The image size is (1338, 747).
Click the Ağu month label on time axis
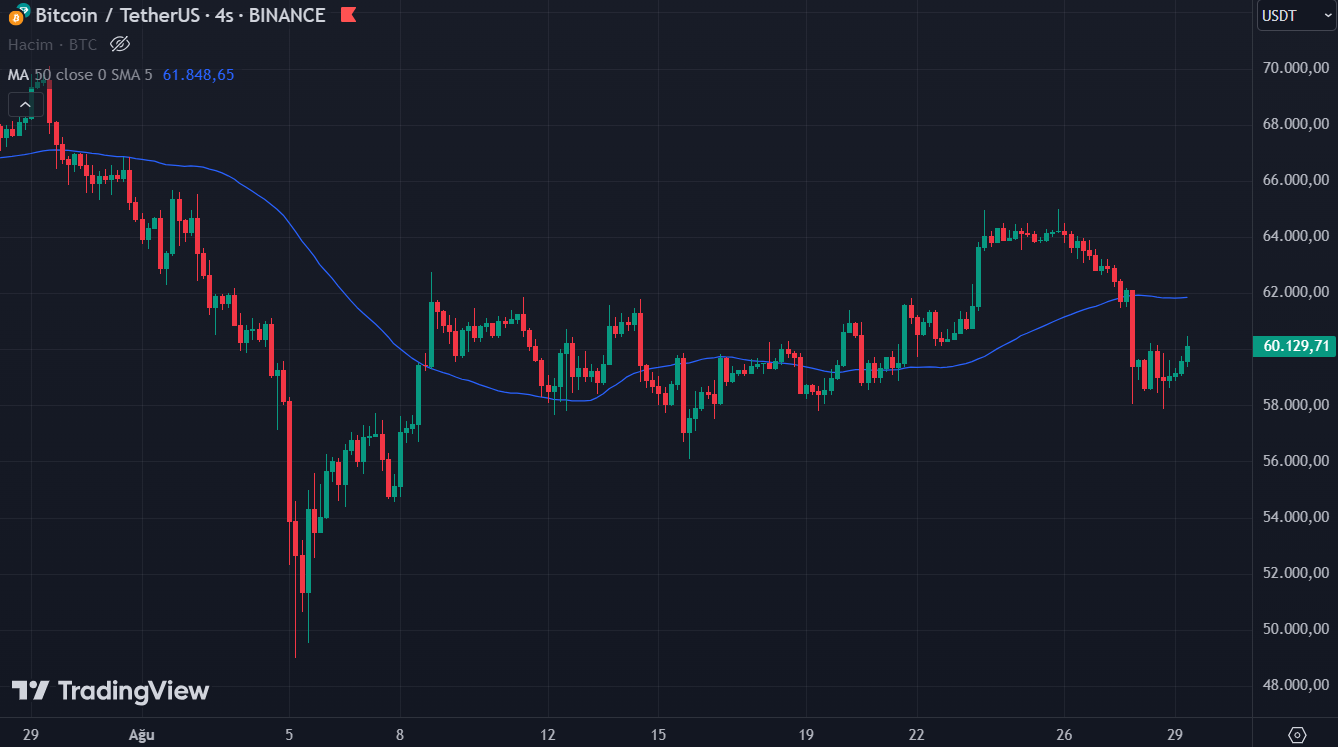click(x=140, y=735)
